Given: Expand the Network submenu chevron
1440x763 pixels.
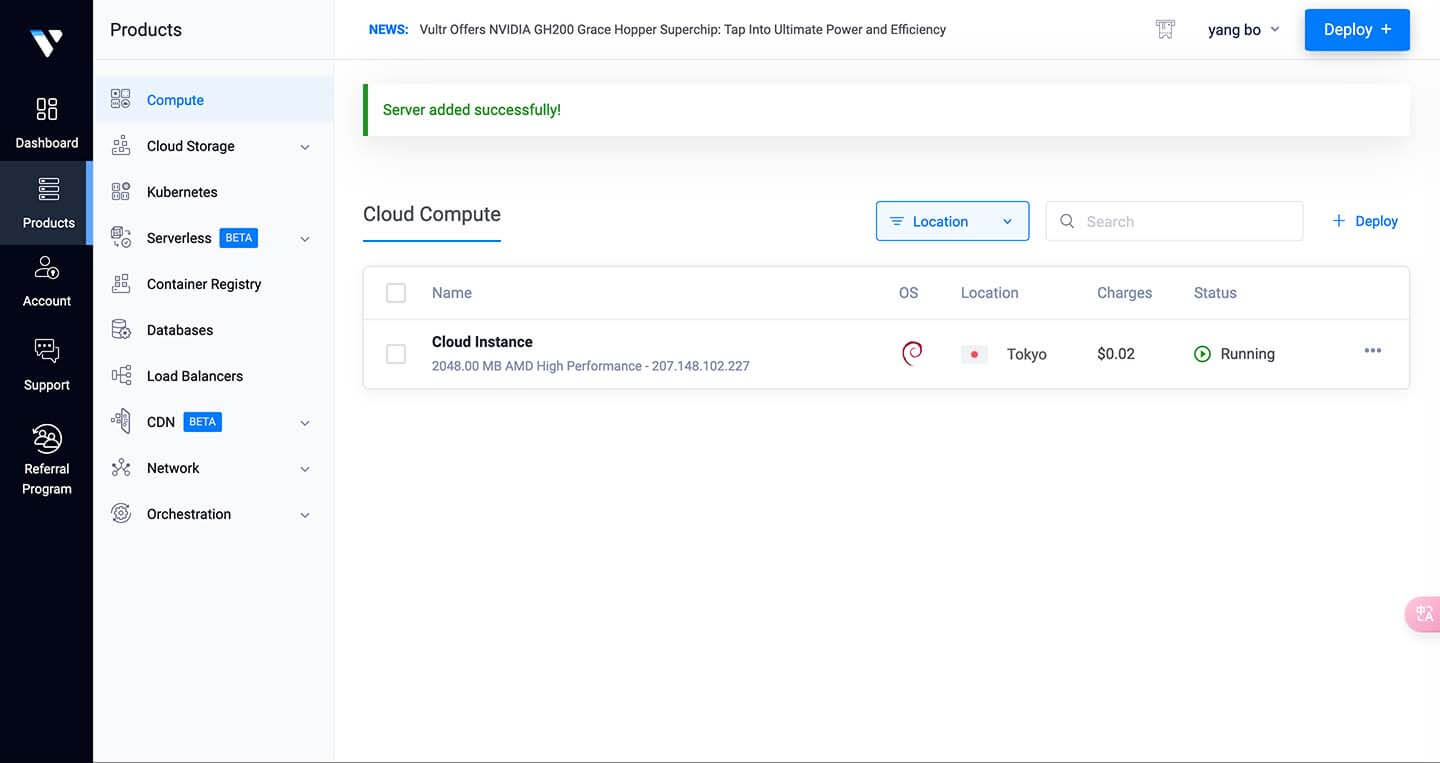Looking at the screenshot, I should pyautogui.click(x=305, y=469).
